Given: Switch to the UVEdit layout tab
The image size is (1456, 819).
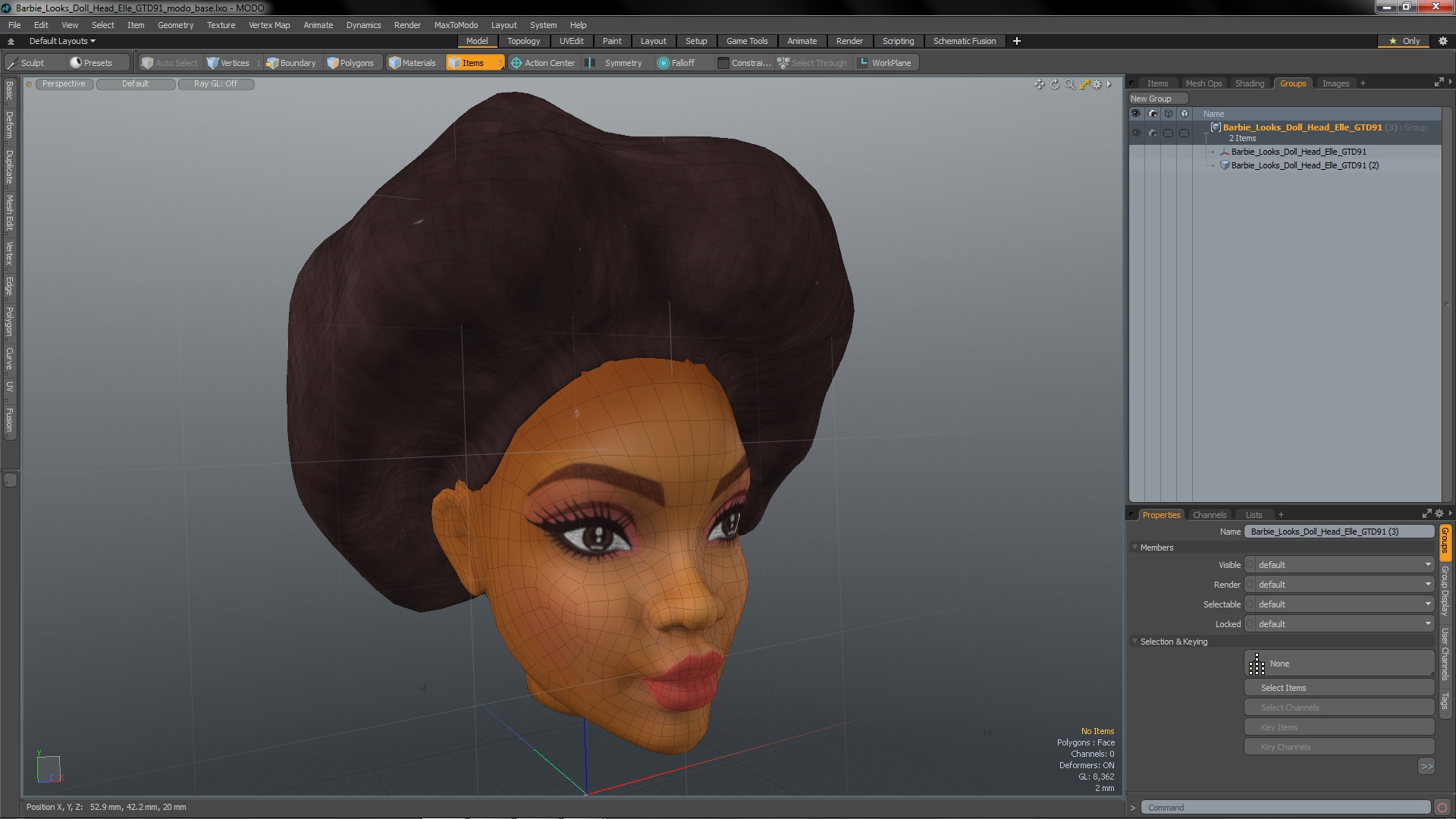Looking at the screenshot, I should pyautogui.click(x=571, y=41).
